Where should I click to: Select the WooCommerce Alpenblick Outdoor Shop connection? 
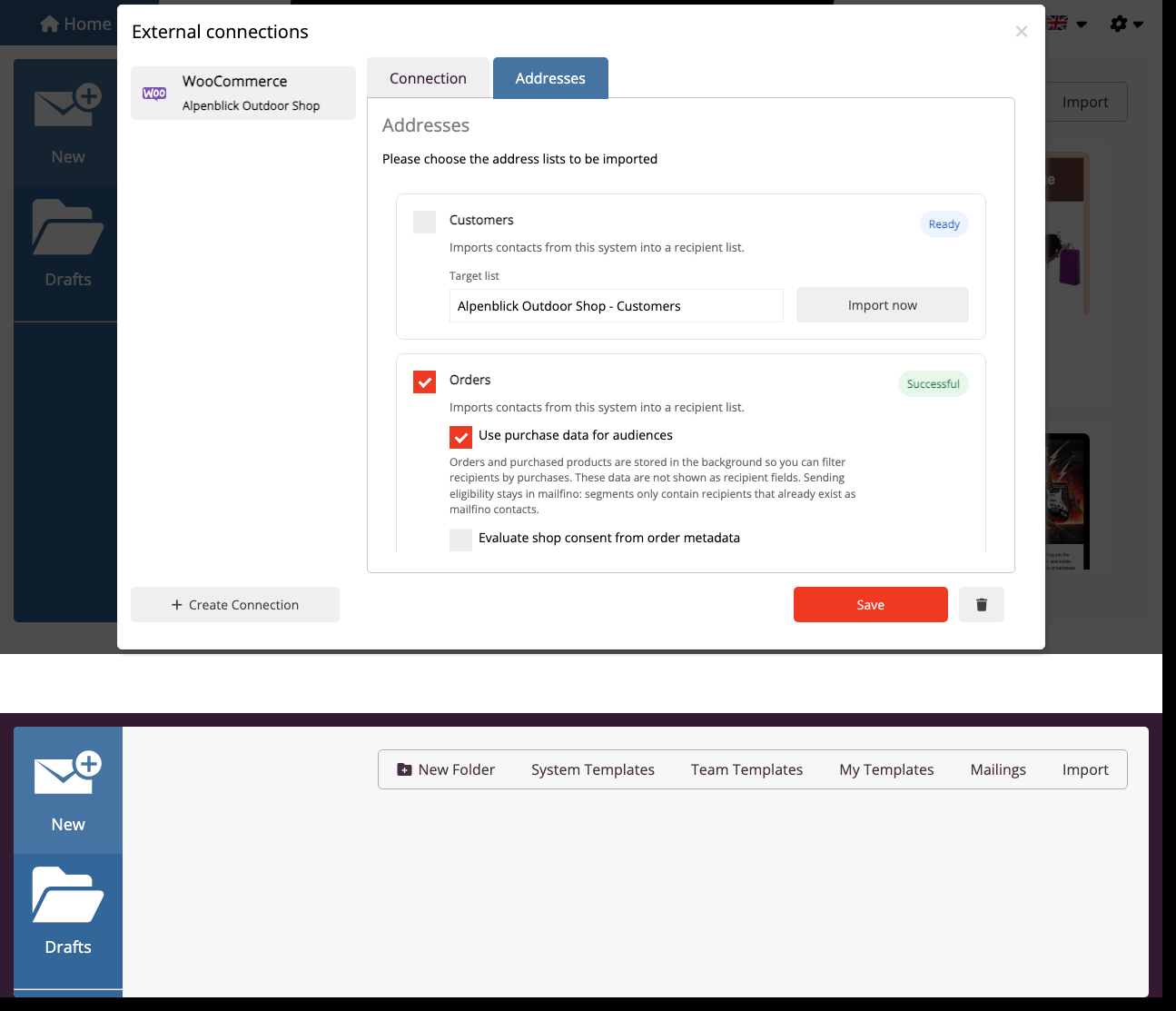tap(243, 93)
